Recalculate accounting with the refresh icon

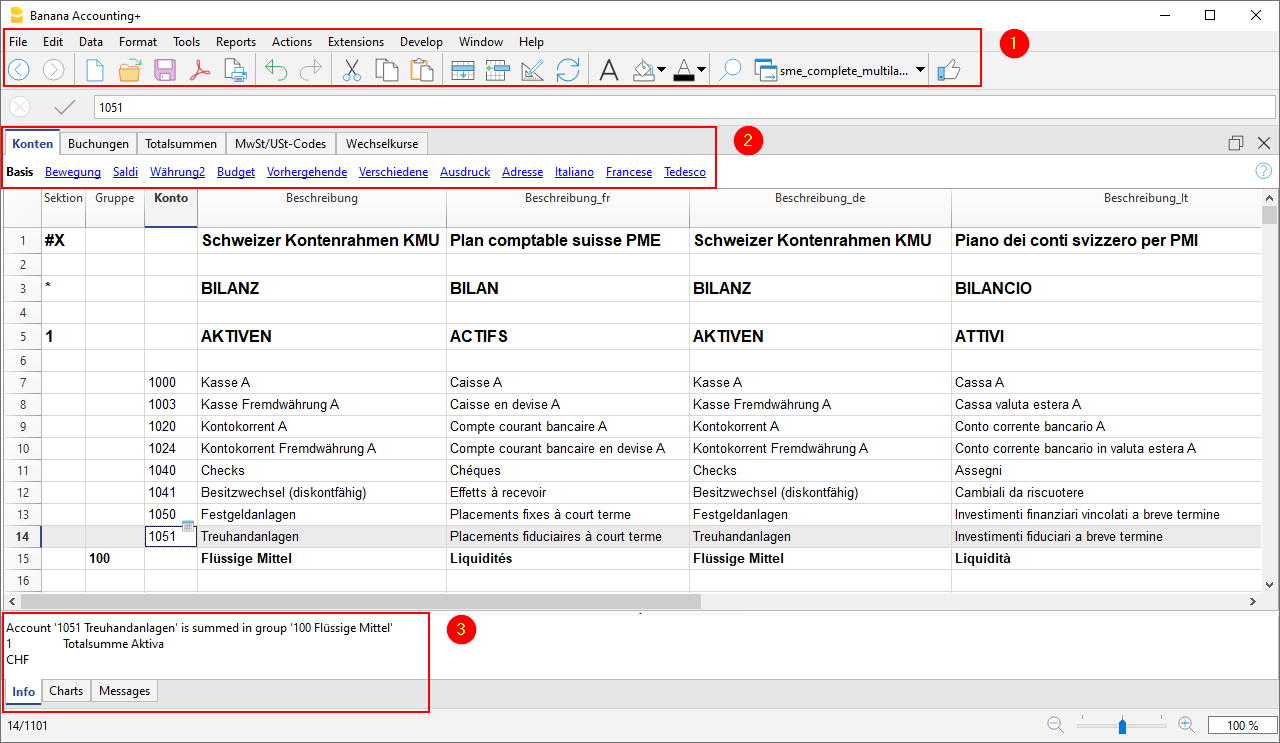[x=568, y=70]
